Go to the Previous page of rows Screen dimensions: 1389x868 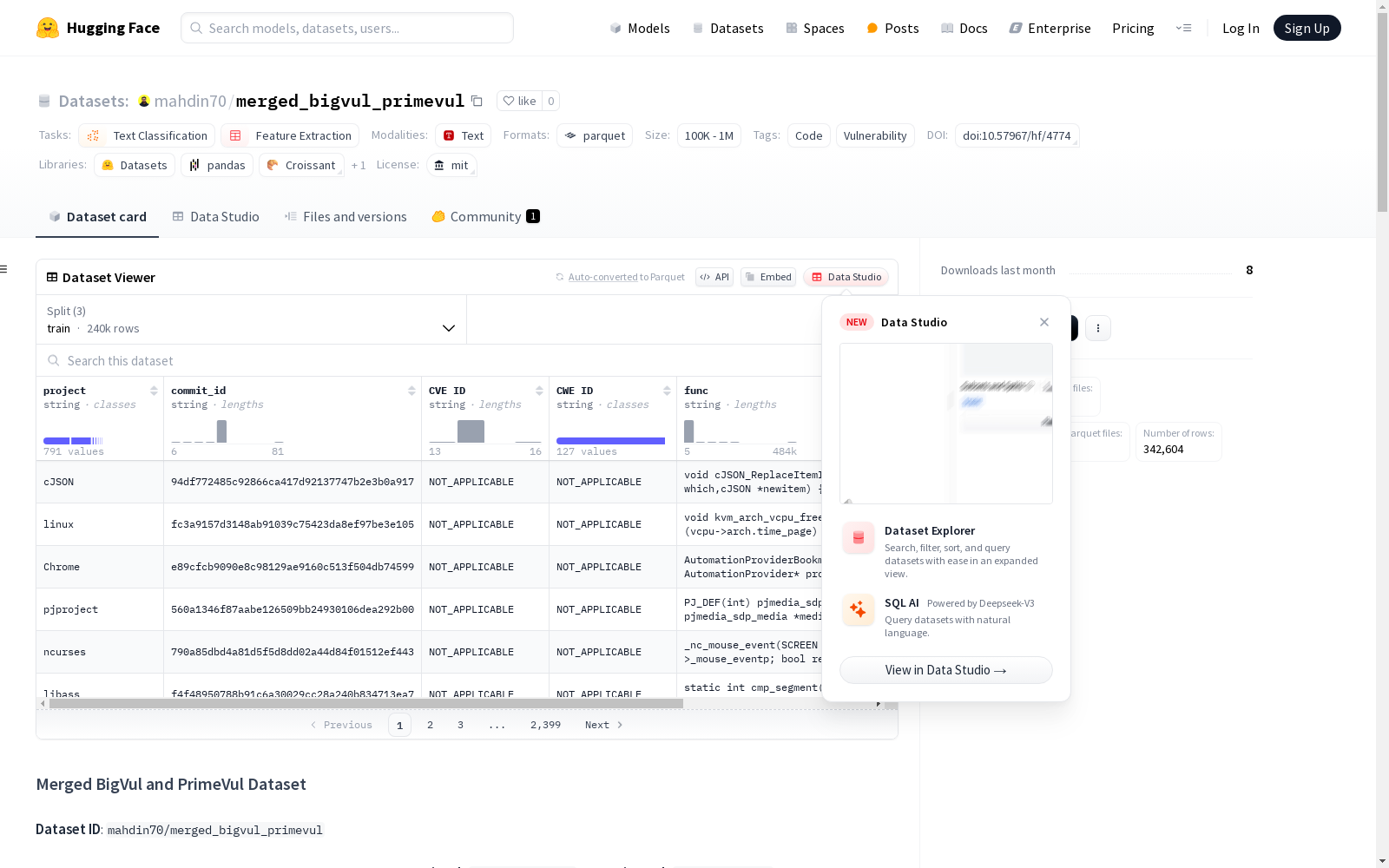(x=341, y=725)
